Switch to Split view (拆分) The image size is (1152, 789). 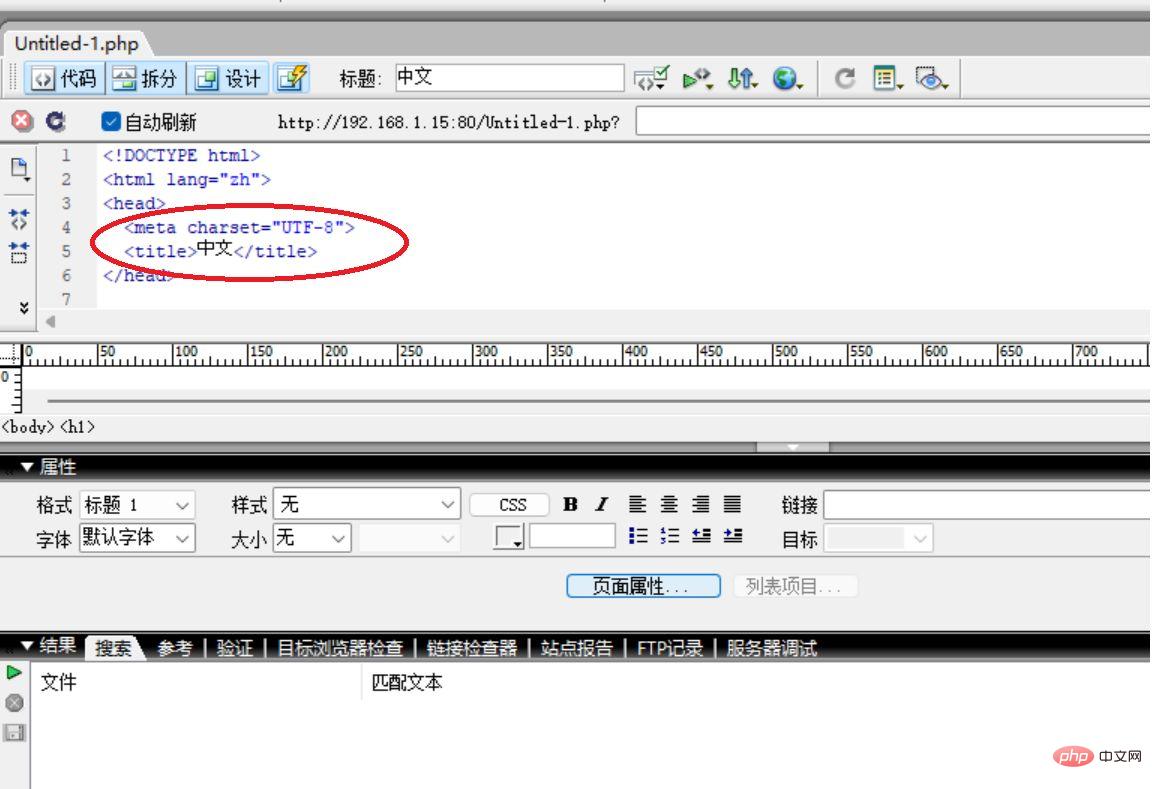click(145, 78)
